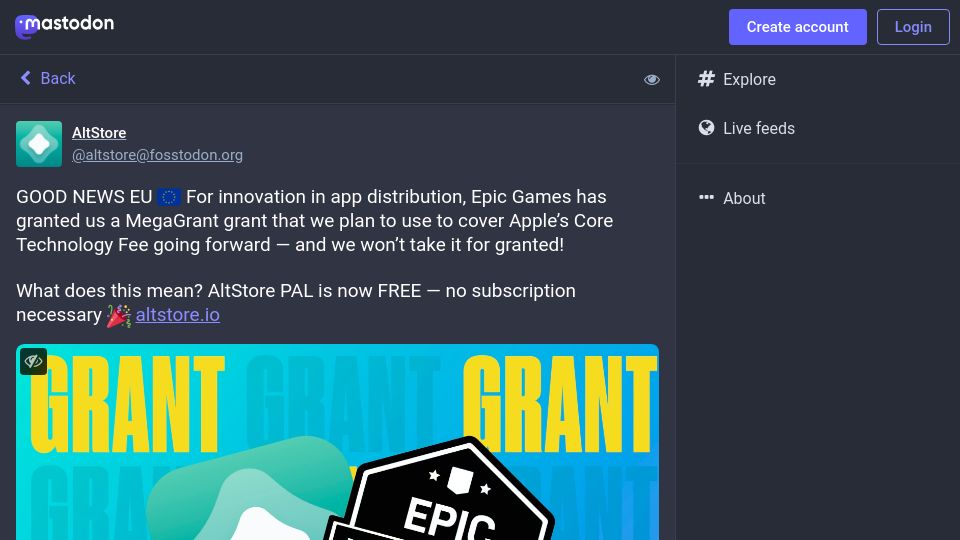This screenshot has width=960, height=540.
Task: Open the GRANT Epic image attachment
Action: (x=337, y=442)
